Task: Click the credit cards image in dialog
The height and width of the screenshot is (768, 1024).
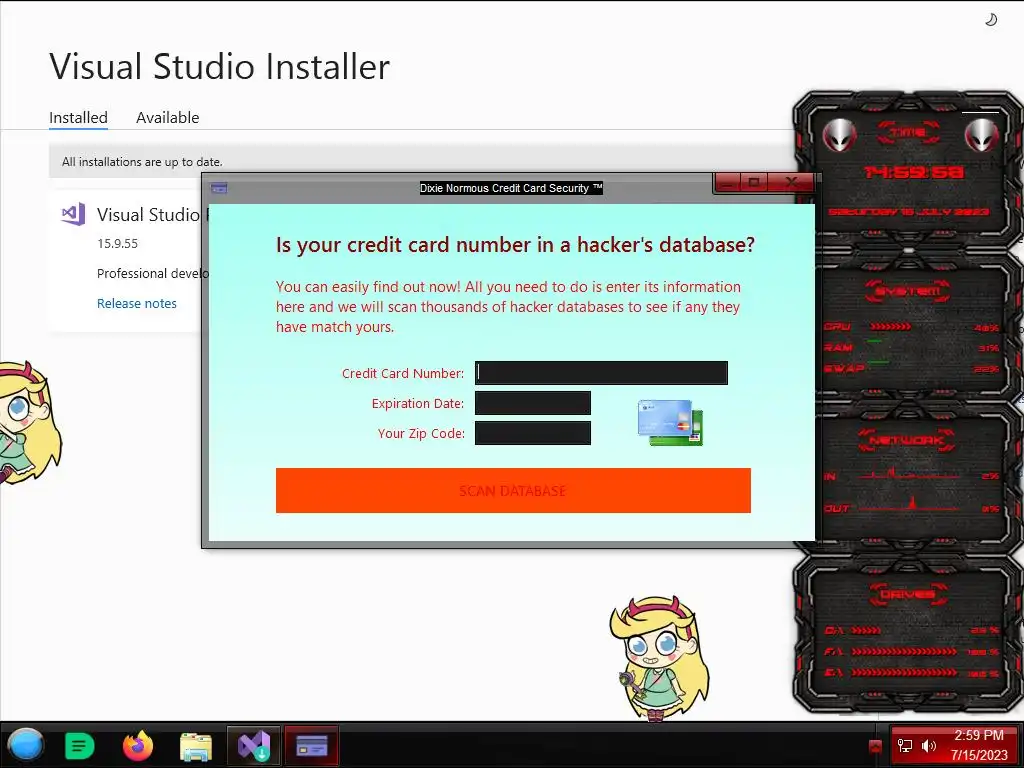Action: pos(670,423)
